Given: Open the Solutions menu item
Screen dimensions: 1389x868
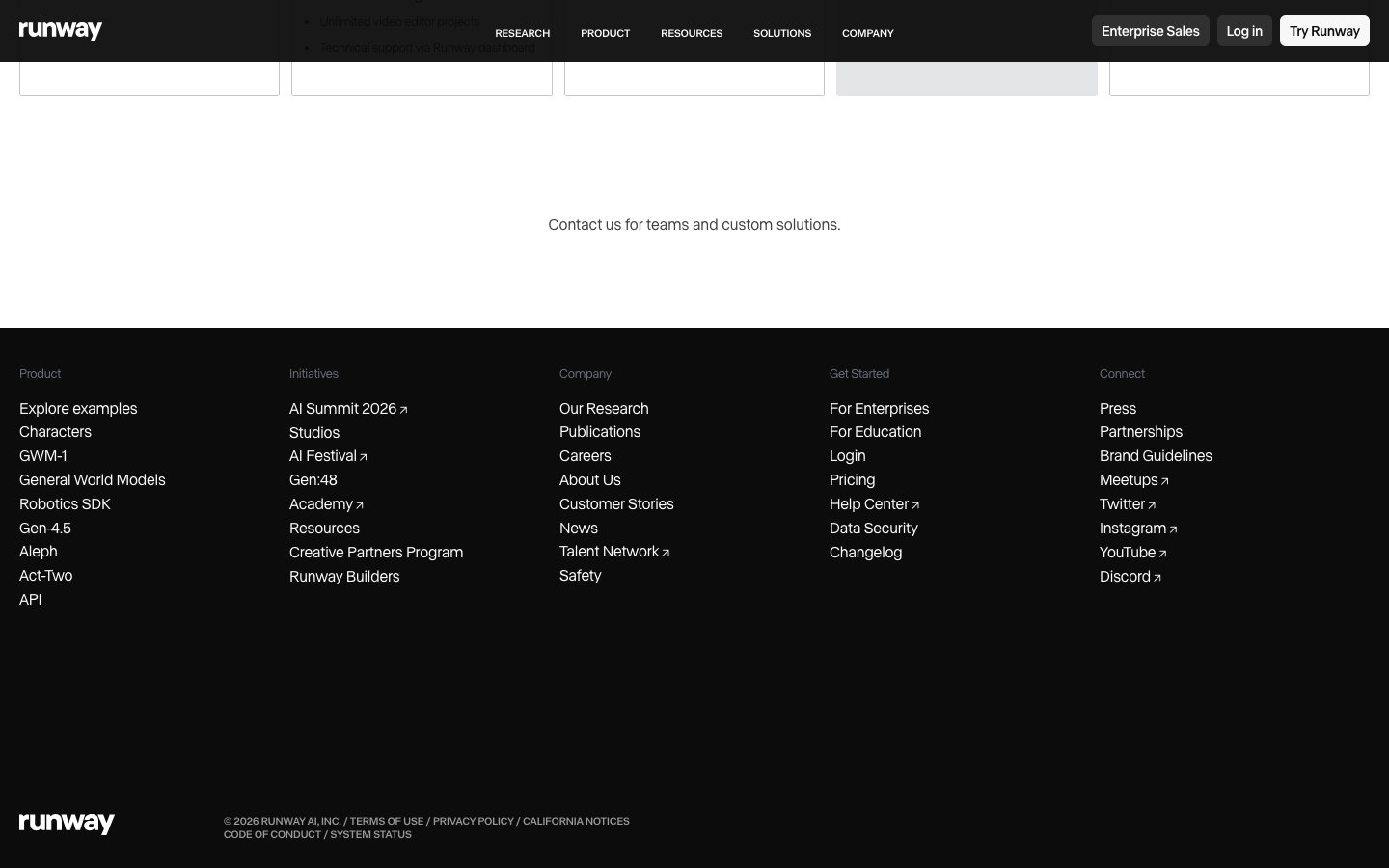Looking at the screenshot, I should 781,33.
